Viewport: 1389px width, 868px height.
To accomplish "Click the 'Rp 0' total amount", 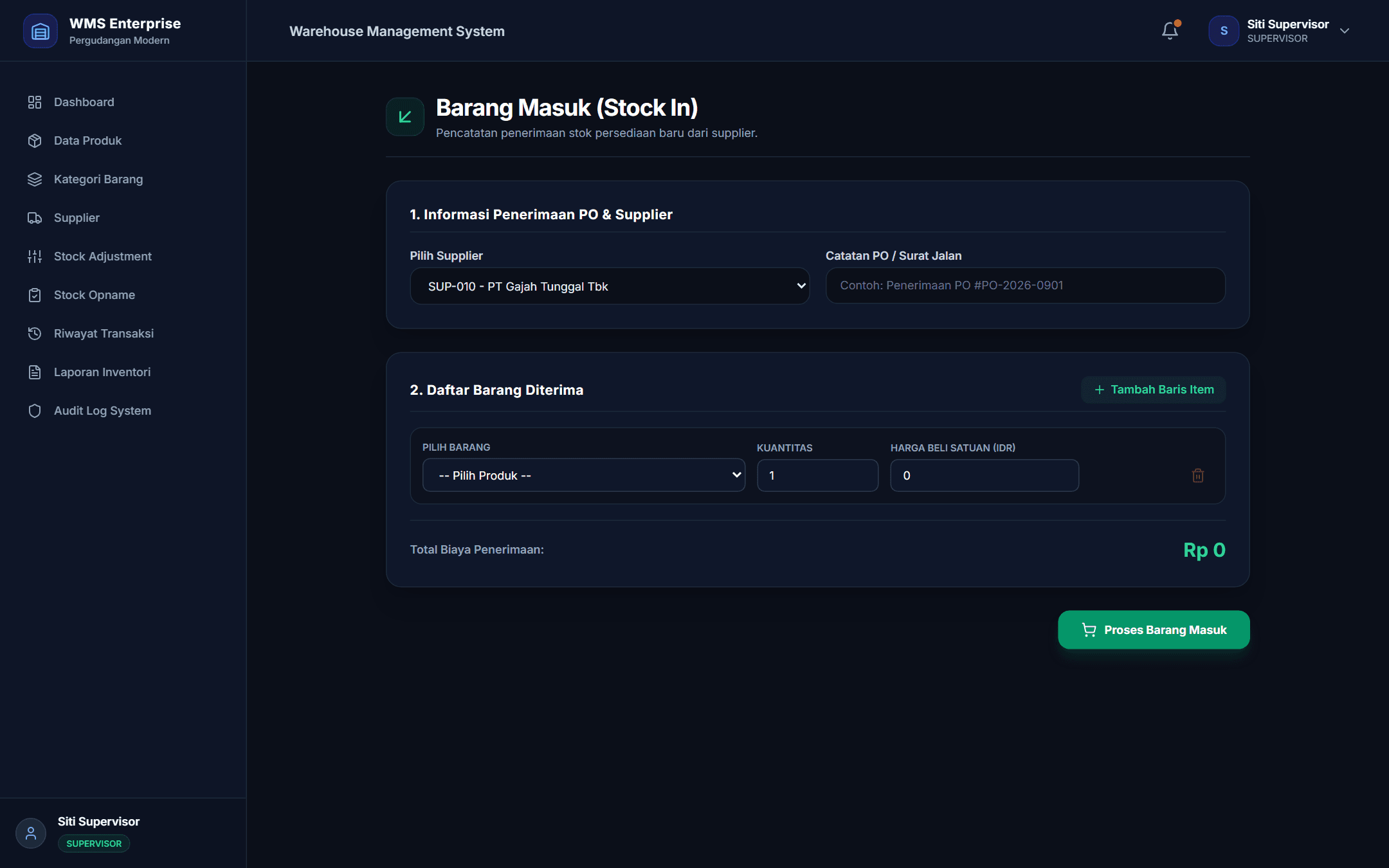I will (1204, 550).
